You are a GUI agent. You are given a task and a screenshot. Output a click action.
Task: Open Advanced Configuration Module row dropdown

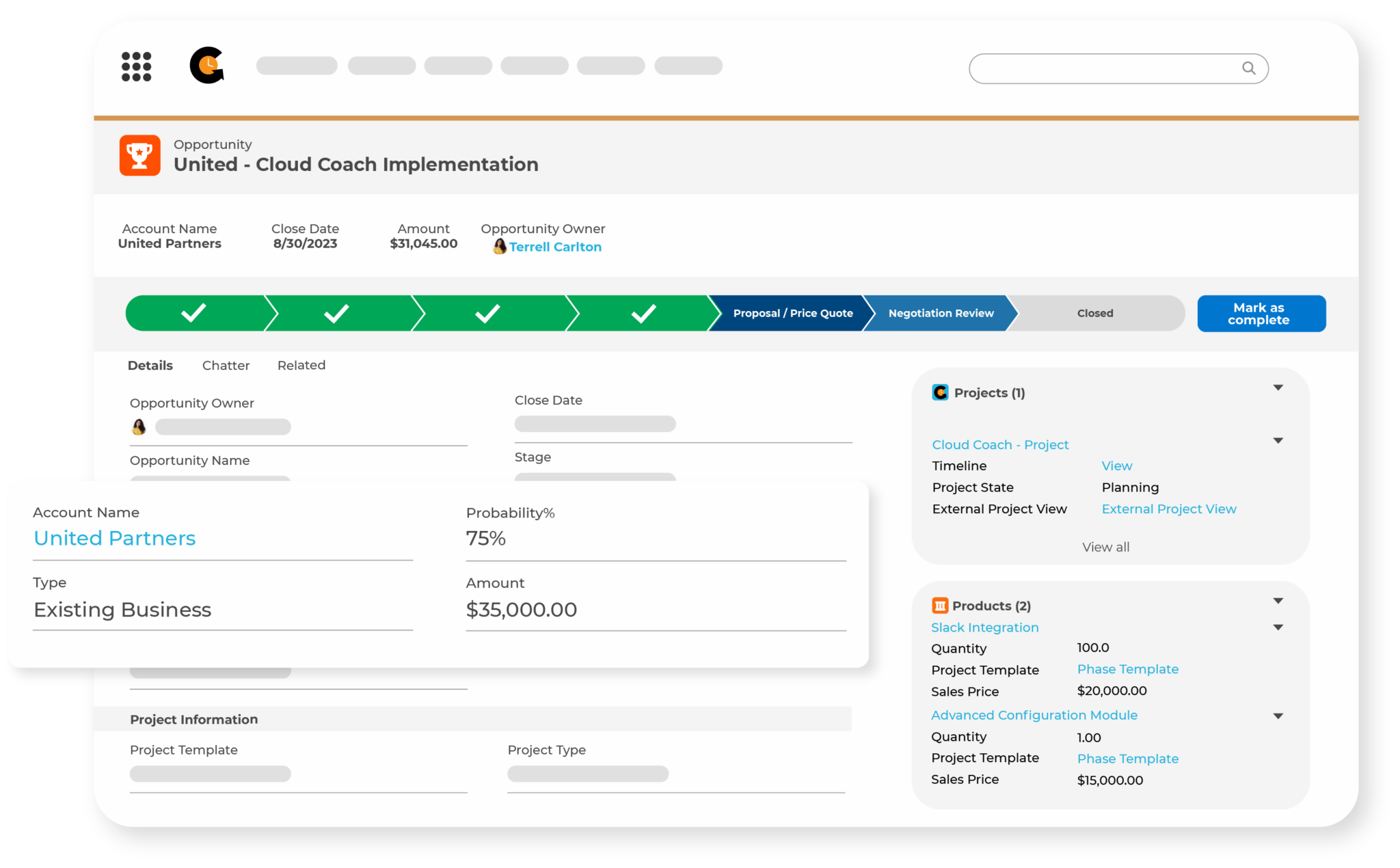[1278, 716]
